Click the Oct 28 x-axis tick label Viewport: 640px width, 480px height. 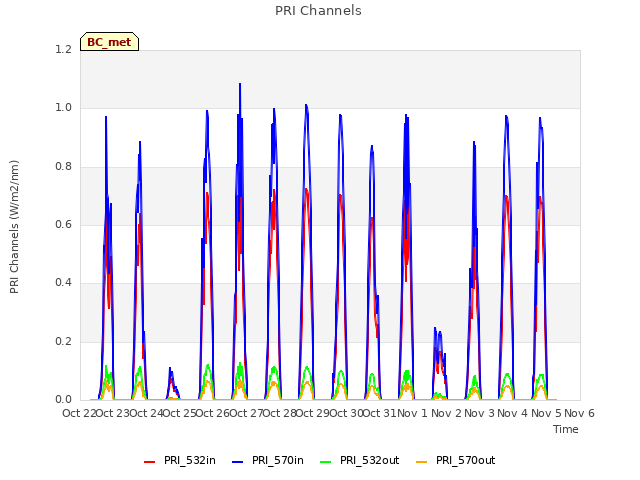click(279, 413)
